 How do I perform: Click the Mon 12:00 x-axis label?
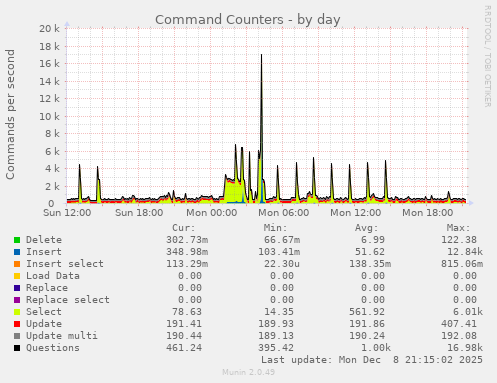(x=356, y=213)
